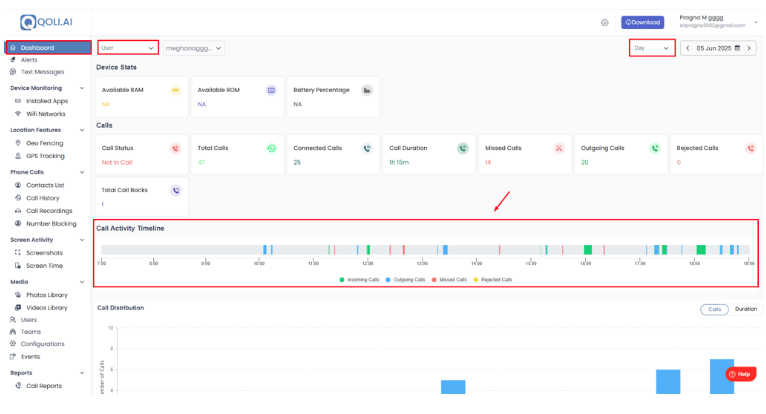The width and height of the screenshot is (766, 414).
Task: Collapse the Location Features section
Action: pos(82,130)
